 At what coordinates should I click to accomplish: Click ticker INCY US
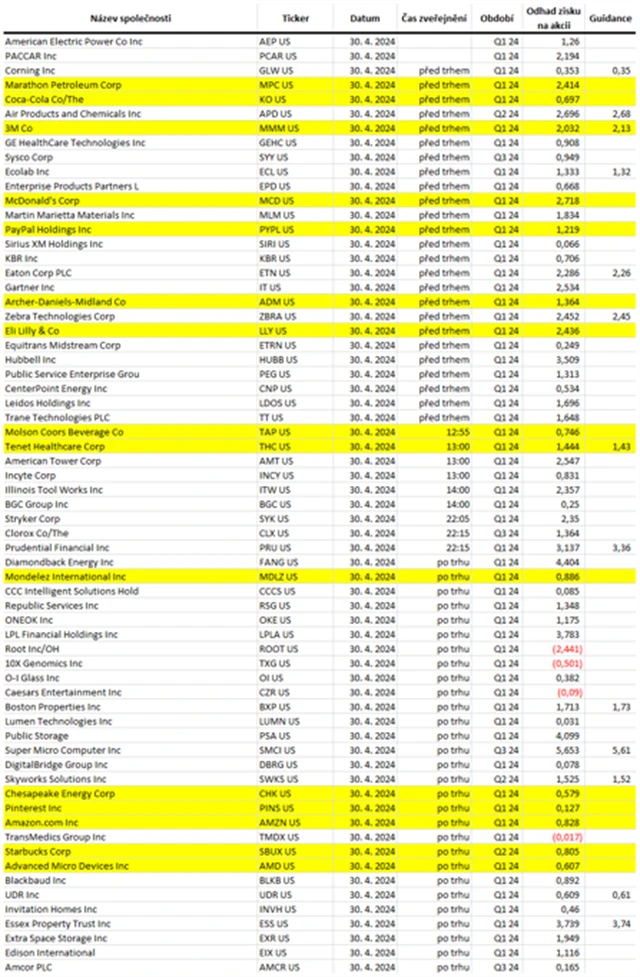(x=276, y=475)
